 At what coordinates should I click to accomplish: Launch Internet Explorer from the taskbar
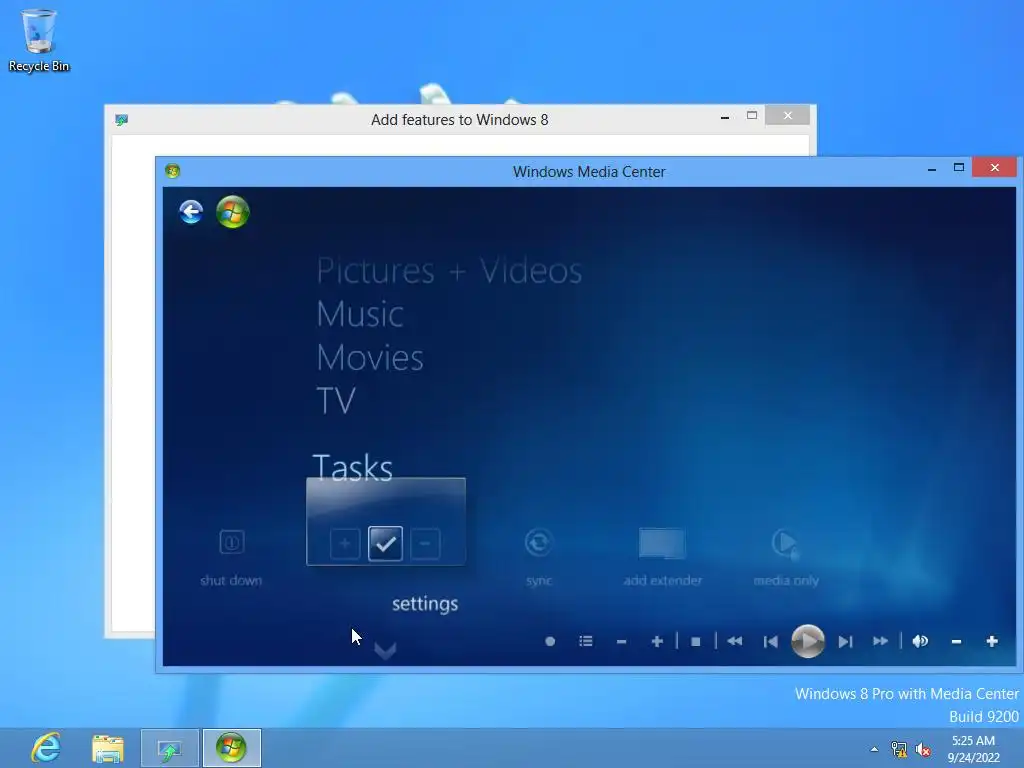click(46, 748)
